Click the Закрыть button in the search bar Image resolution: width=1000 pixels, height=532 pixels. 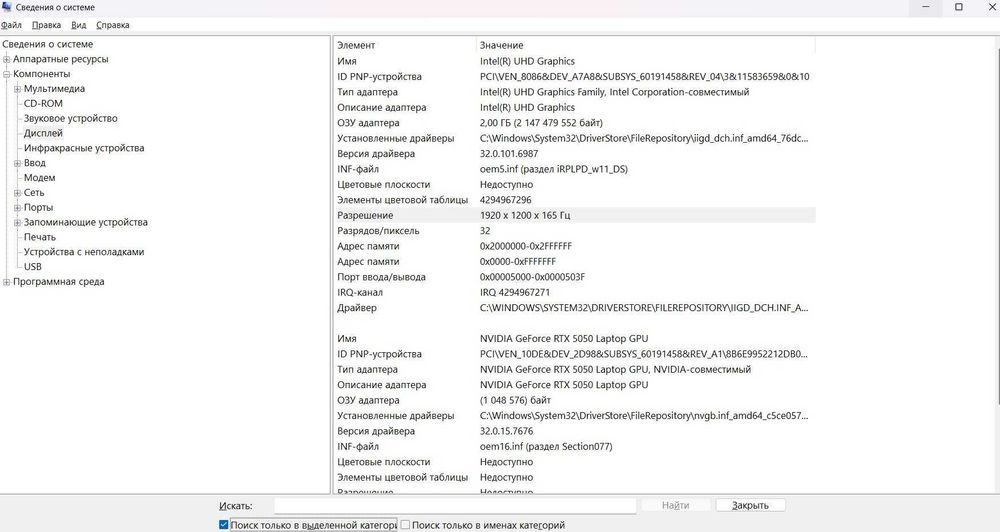point(750,505)
